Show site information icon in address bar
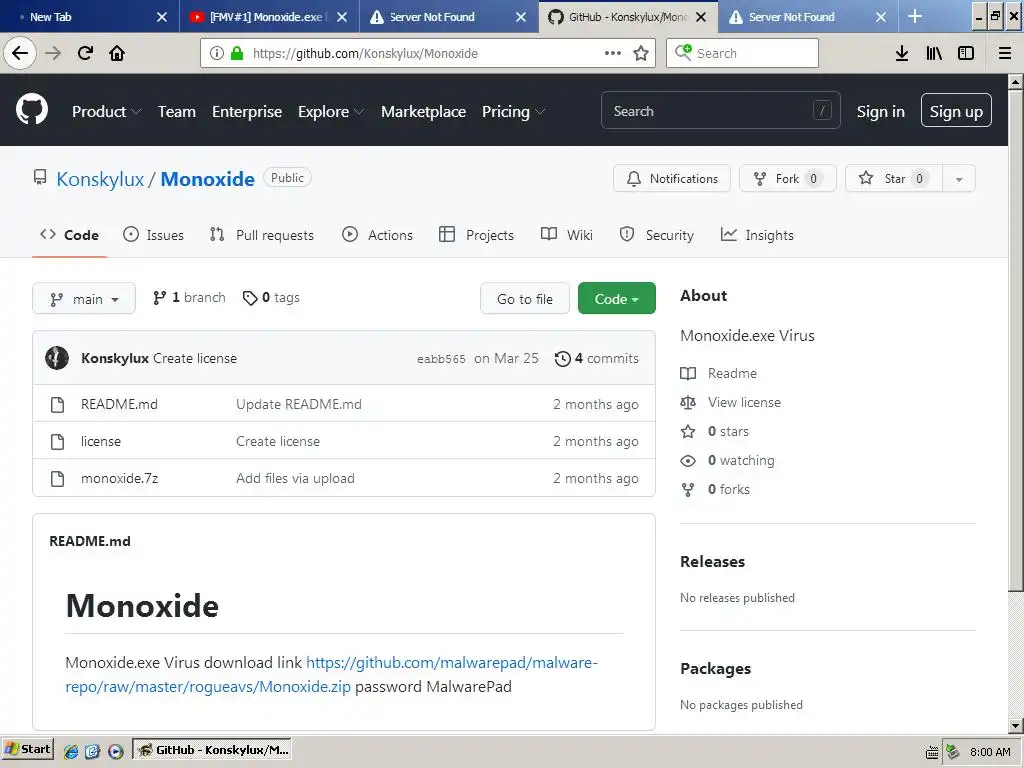The width and height of the screenshot is (1024, 768). [217, 53]
